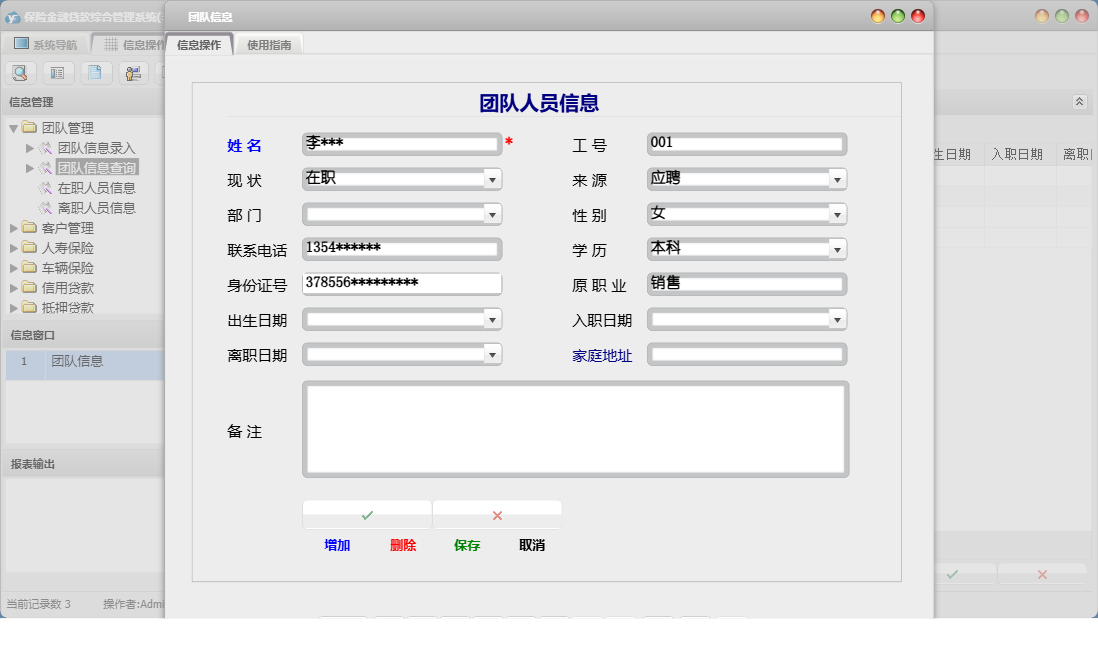Select the query/search toolbar icon
This screenshot has width=1098, height=655.
click(x=20, y=72)
